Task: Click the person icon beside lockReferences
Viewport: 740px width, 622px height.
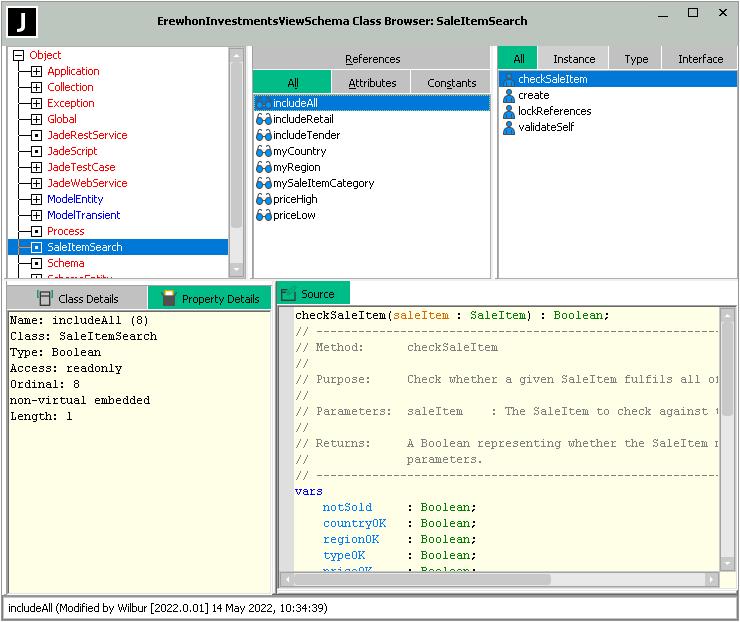Action: pos(509,111)
